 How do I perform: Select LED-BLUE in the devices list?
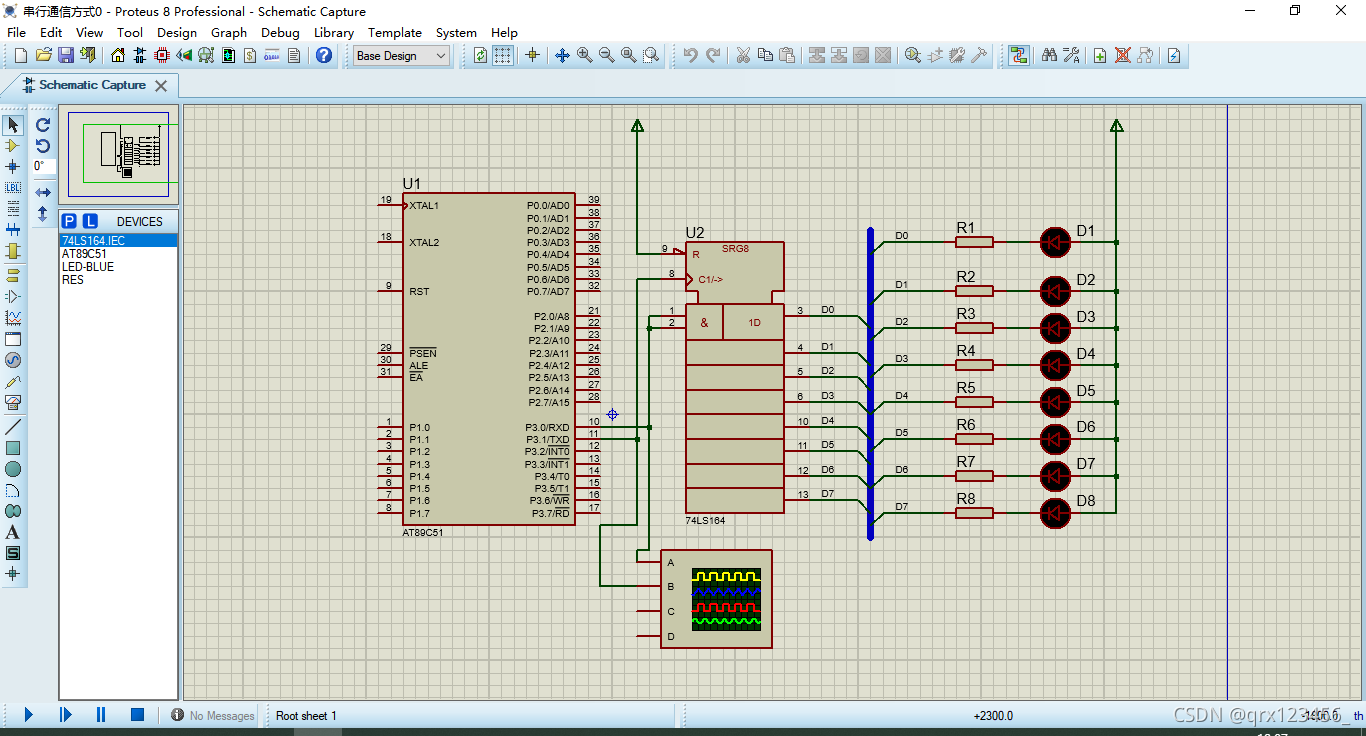click(x=118, y=267)
